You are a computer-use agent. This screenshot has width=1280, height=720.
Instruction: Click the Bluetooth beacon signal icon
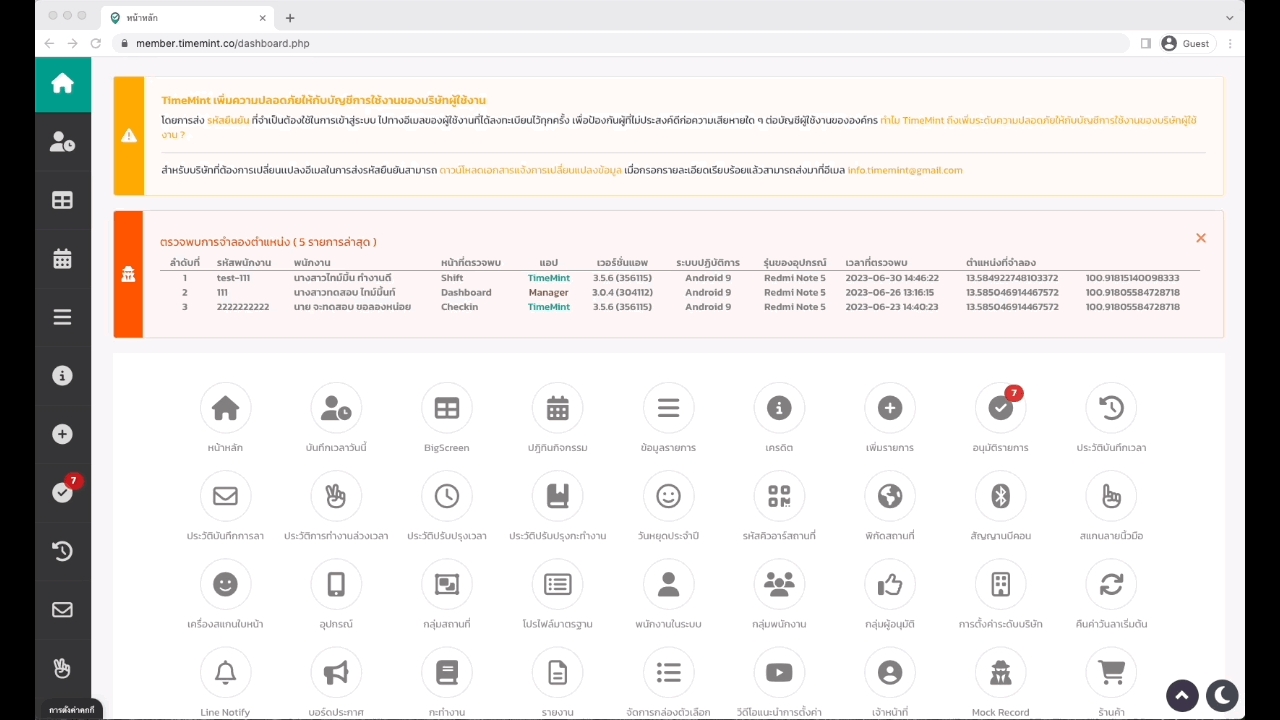1000,496
